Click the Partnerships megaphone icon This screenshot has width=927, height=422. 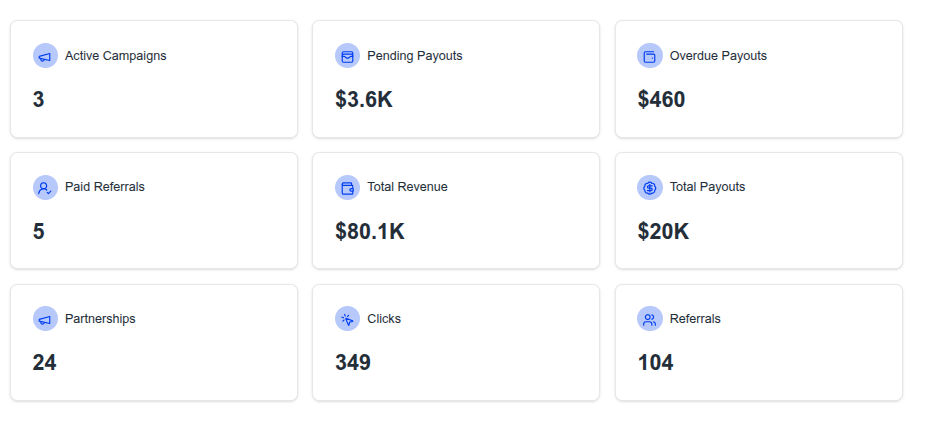(x=45, y=319)
